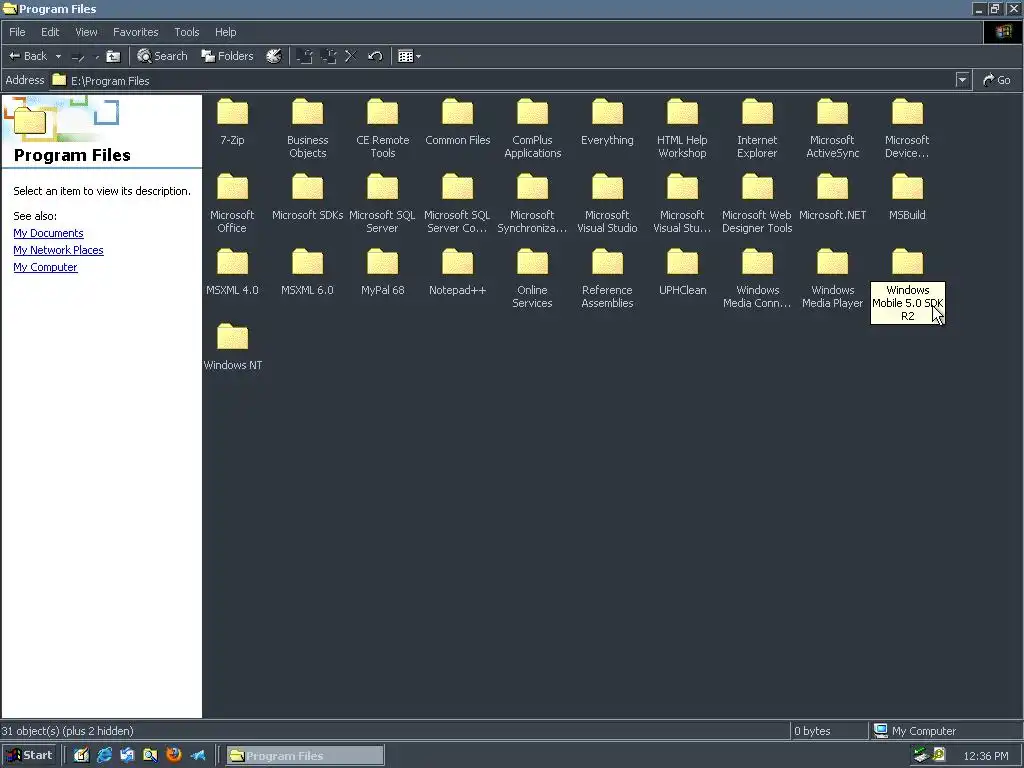Open the Business Objects folder

coord(308,128)
